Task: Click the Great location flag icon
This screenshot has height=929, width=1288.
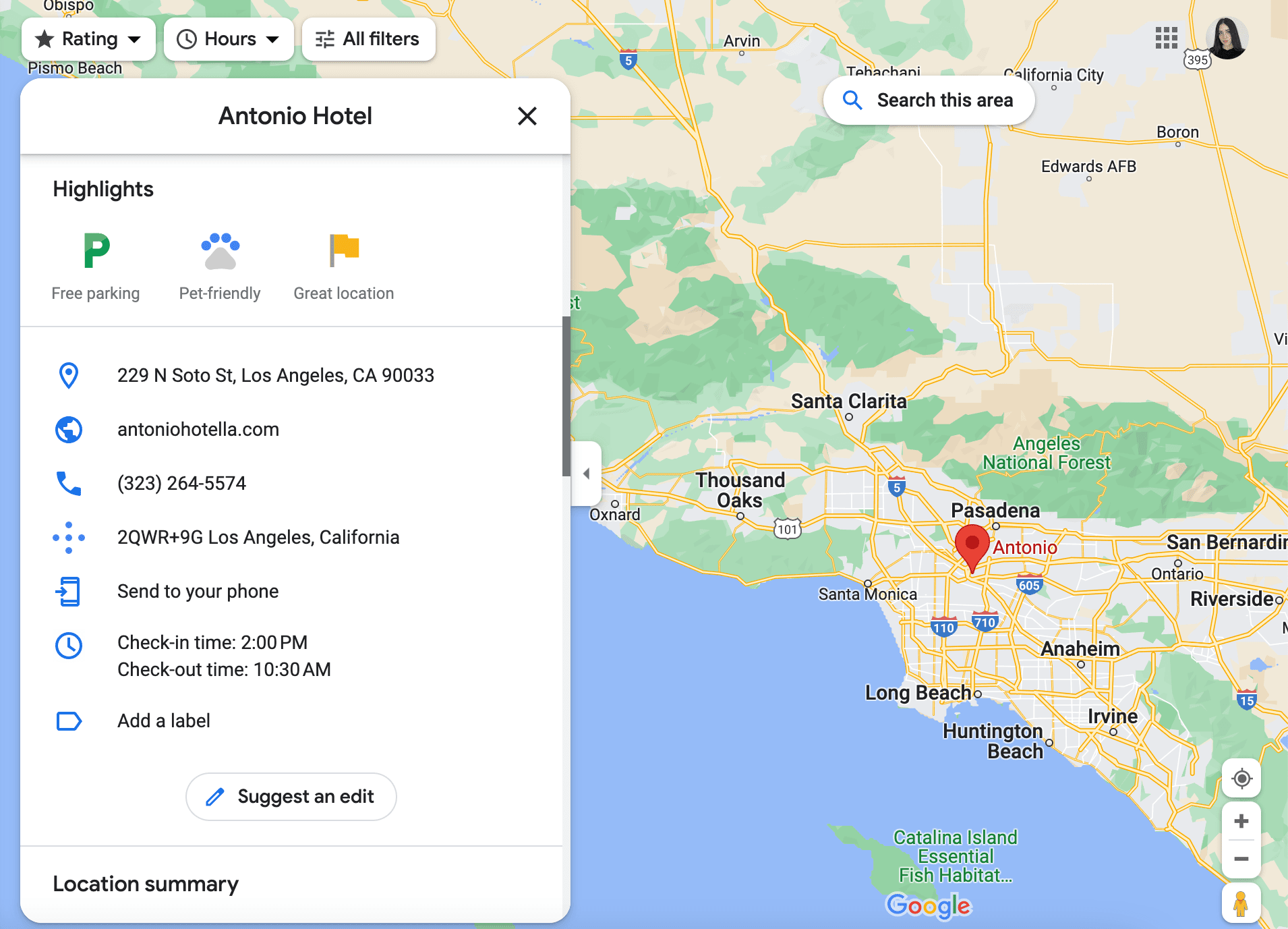Action: click(344, 250)
